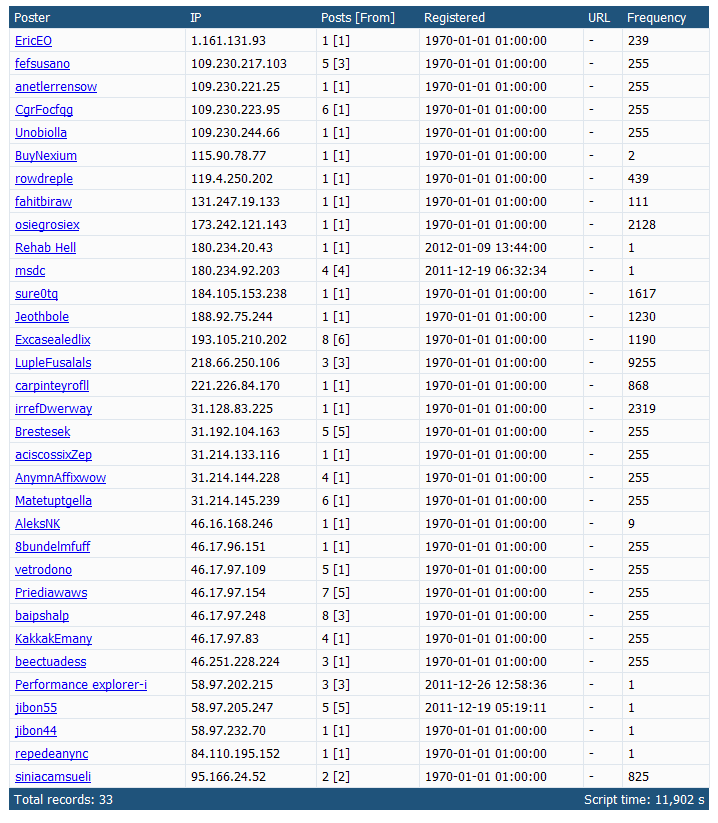This screenshot has height=823, width=718.
Task: Click the fefsusano username link
Action: coord(42,64)
